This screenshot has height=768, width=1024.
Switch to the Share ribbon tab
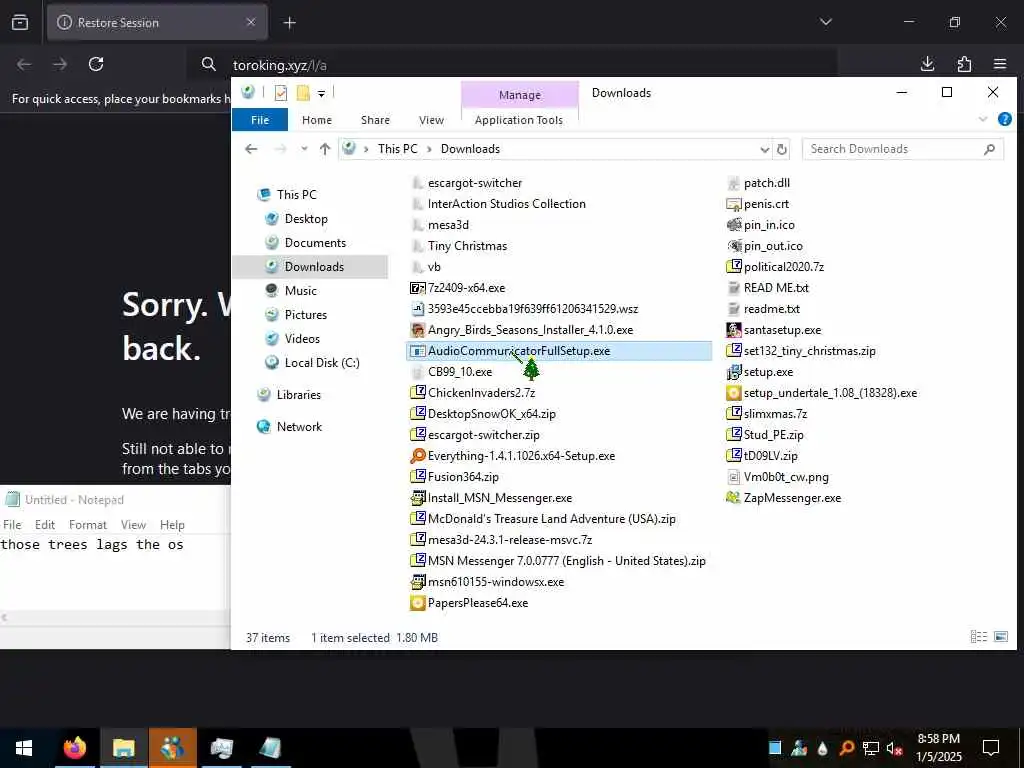[375, 120]
